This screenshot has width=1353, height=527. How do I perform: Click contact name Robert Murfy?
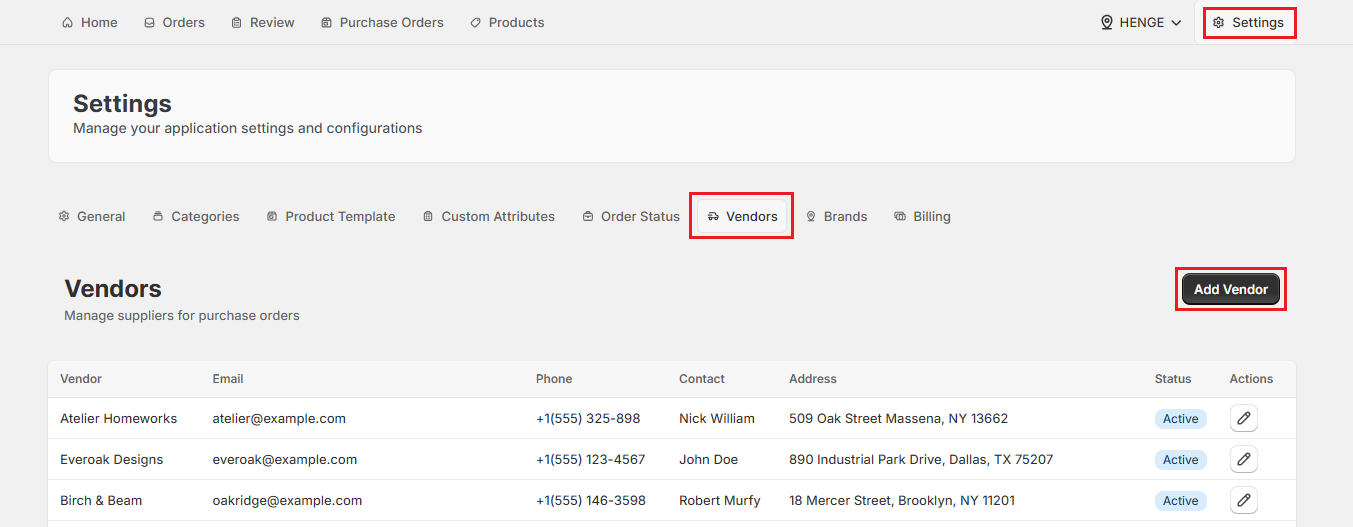tap(720, 500)
